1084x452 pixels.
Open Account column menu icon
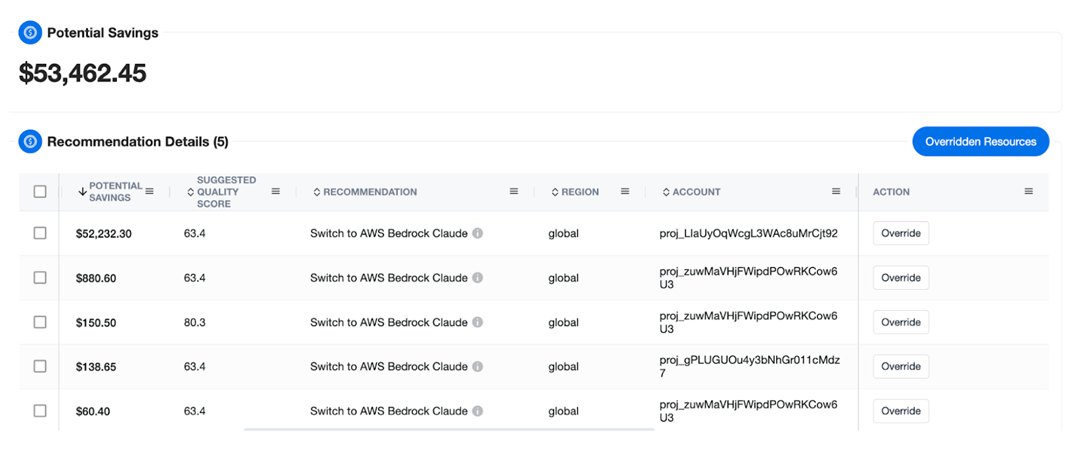coord(836,191)
